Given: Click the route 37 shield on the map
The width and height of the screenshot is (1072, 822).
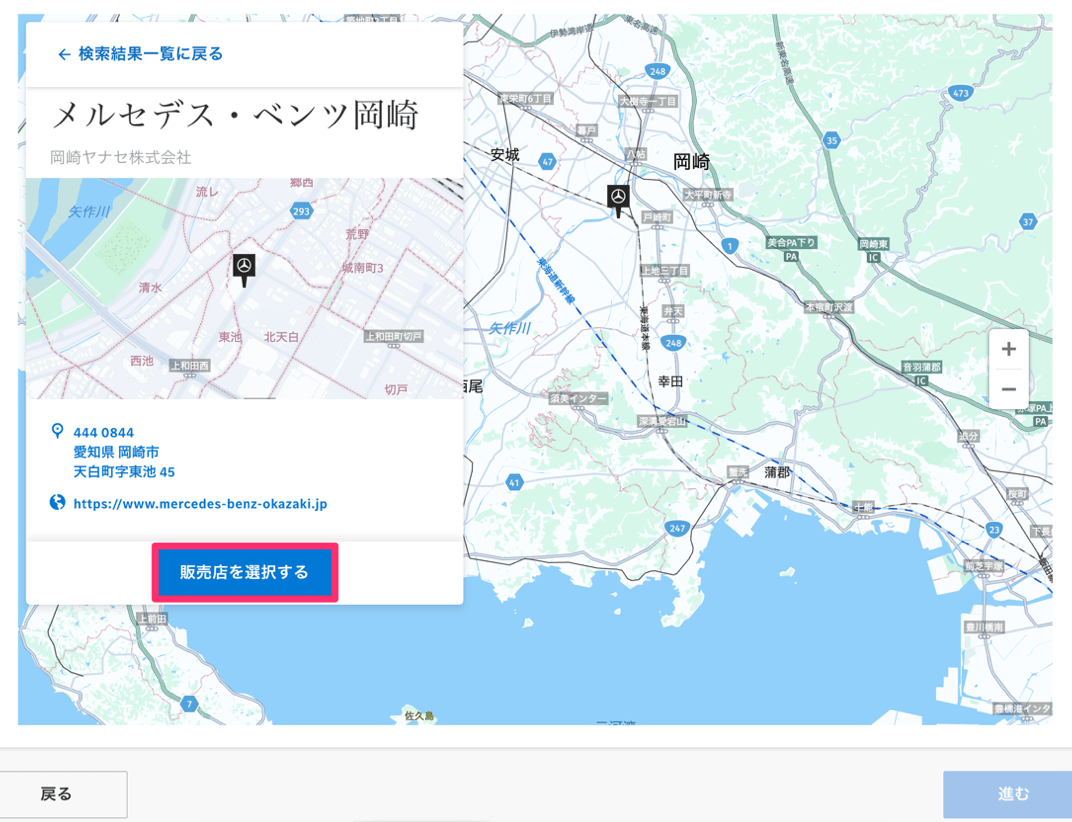Looking at the screenshot, I should tap(1028, 221).
